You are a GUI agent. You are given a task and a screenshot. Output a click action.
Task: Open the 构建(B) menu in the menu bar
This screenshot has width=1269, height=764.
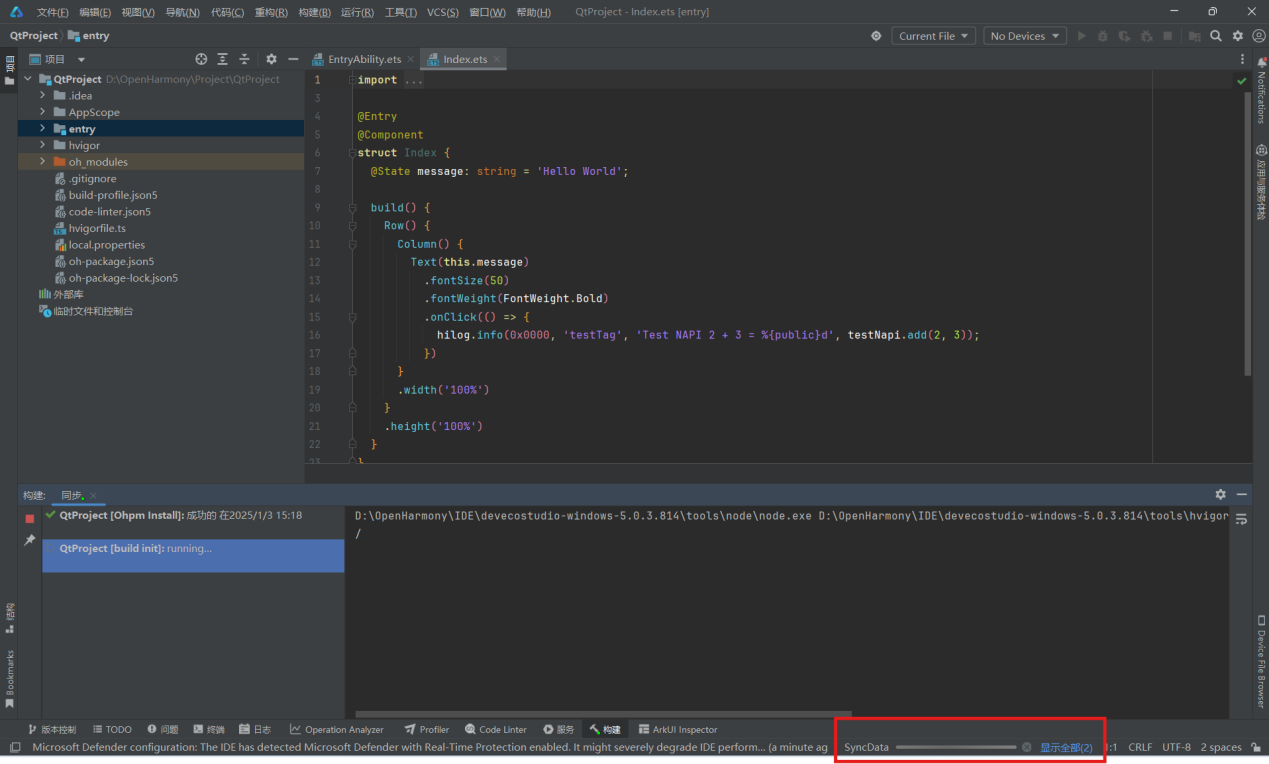click(x=314, y=12)
